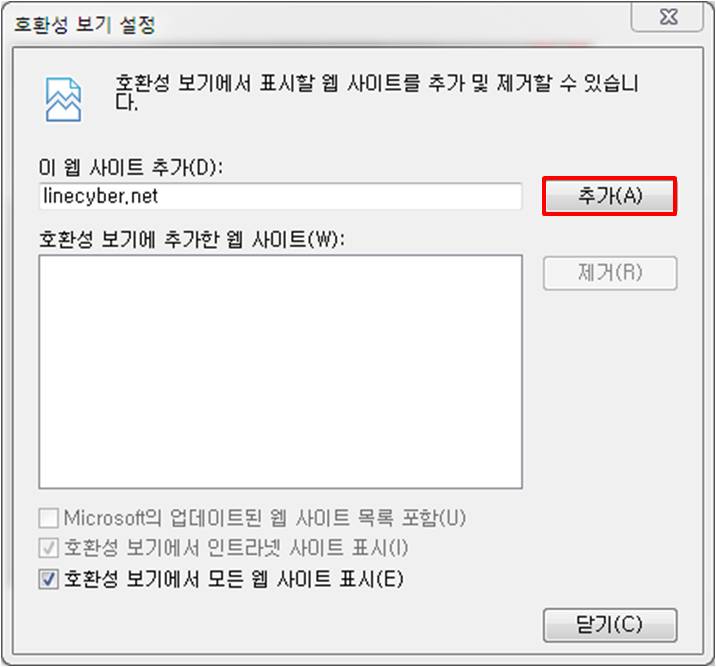Close the dialog with the X button
Image resolution: width=716 pixels, height=667 pixels.
point(668,17)
